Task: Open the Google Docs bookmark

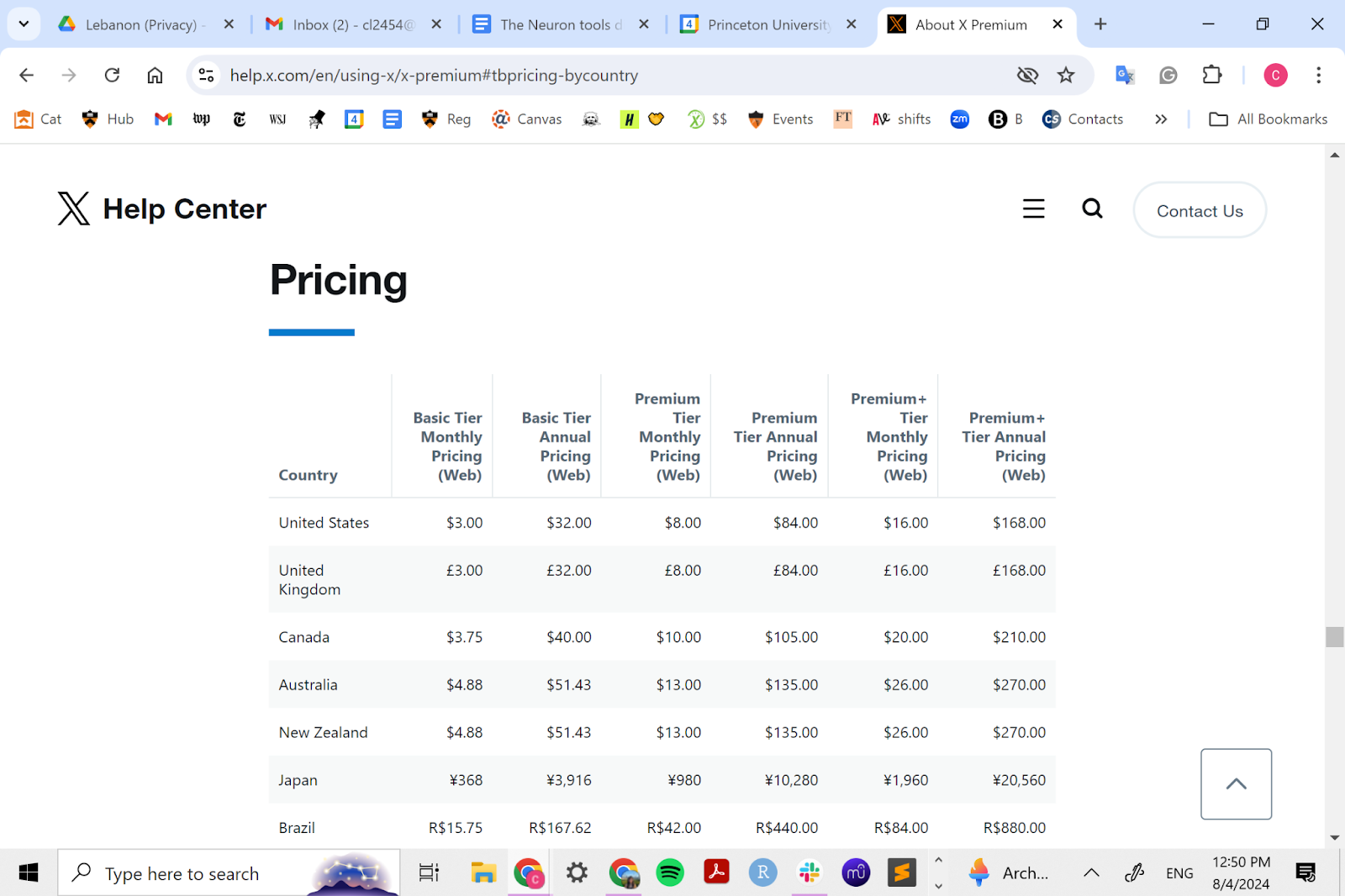Action: pos(392,119)
